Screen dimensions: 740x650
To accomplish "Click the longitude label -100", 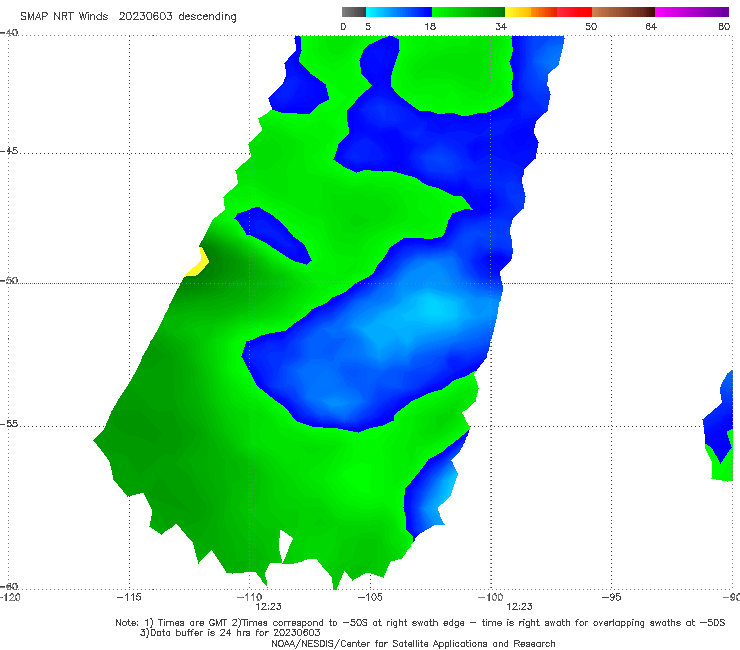I will point(490,597).
